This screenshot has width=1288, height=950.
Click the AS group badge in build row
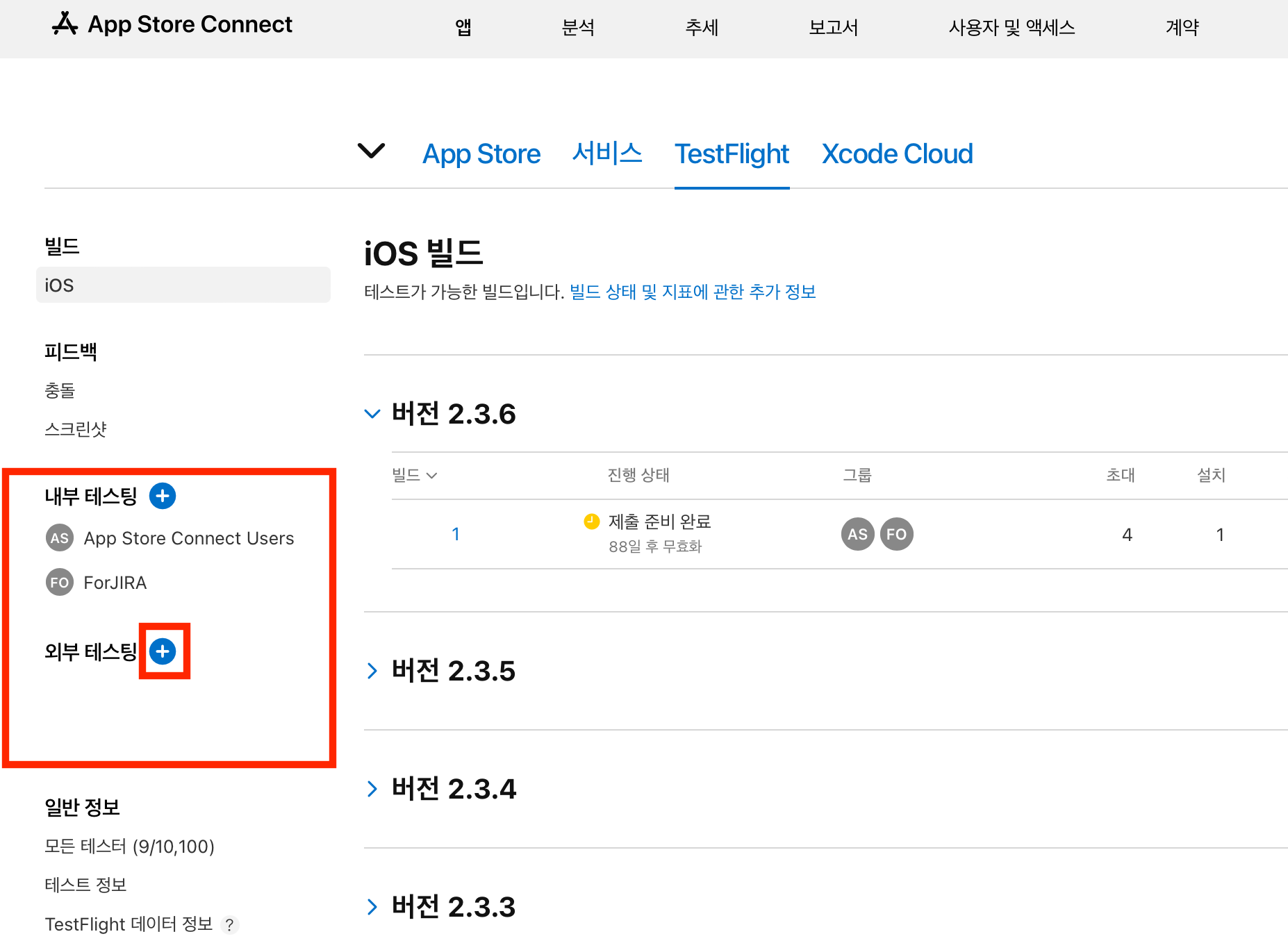pos(858,534)
